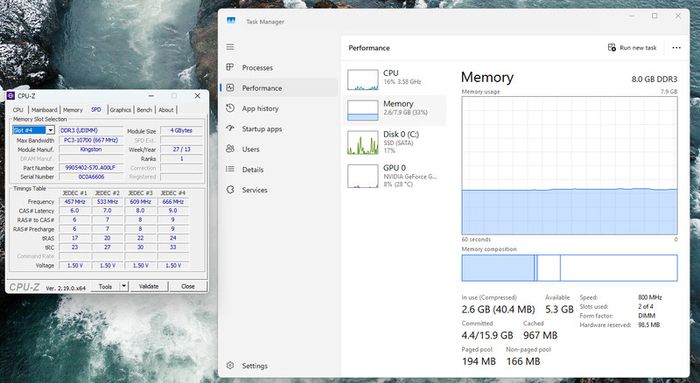Click the App history clock icon

pos(230,108)
